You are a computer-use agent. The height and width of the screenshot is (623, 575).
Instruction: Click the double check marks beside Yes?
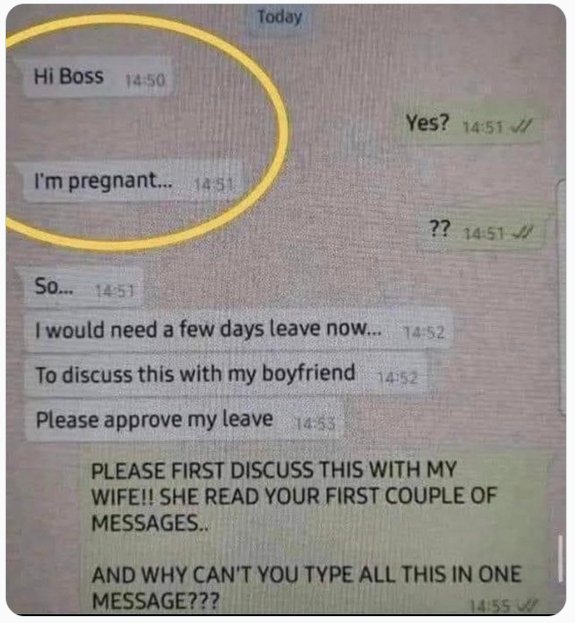point(520,127)
